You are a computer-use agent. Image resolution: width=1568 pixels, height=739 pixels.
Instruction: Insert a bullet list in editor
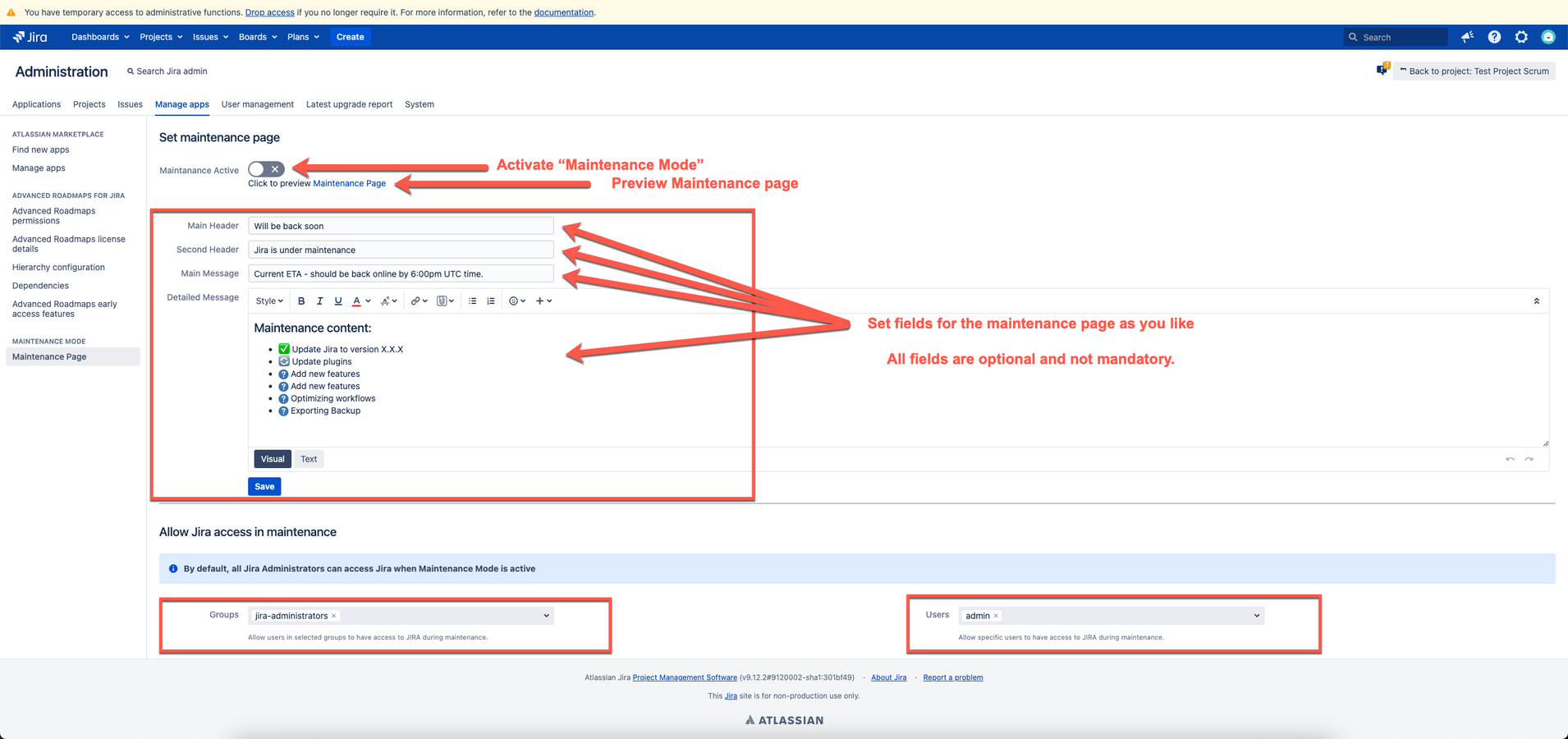[472, 301]
